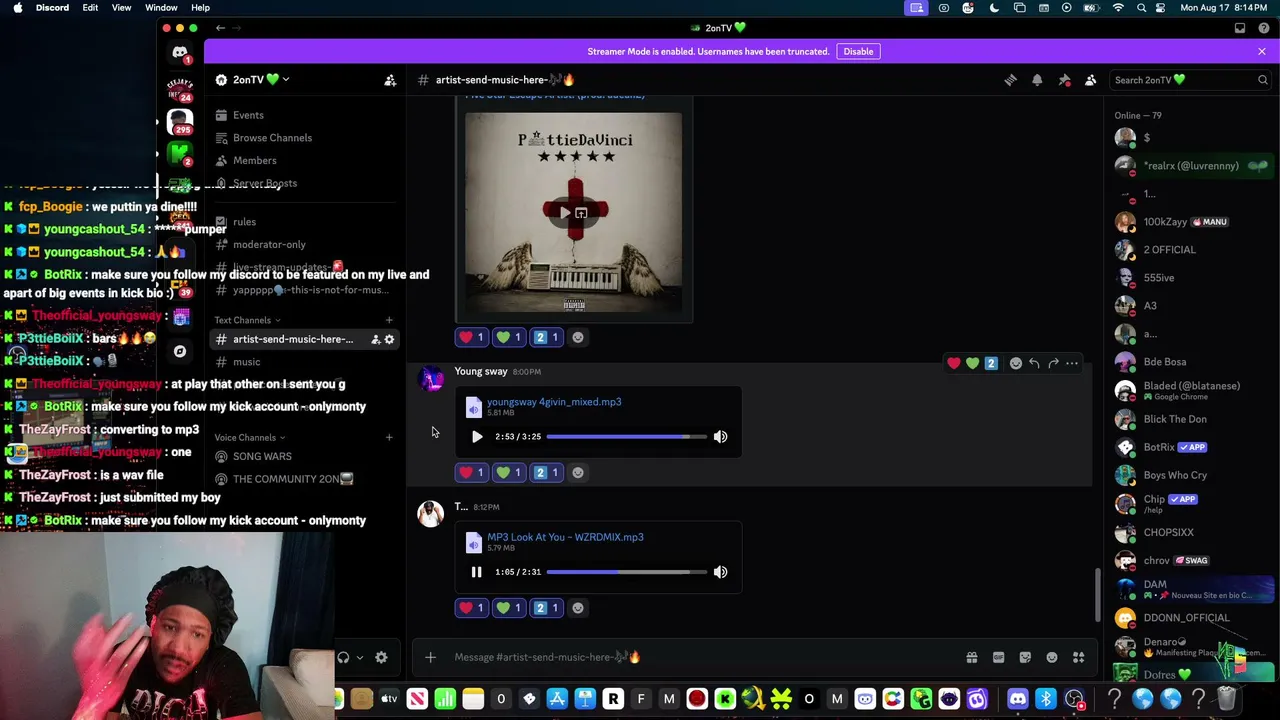Screen dimensions: 1280x720
Task: Toggle the 2 reaction on Look At You post
Action: [x=547, y=607]
